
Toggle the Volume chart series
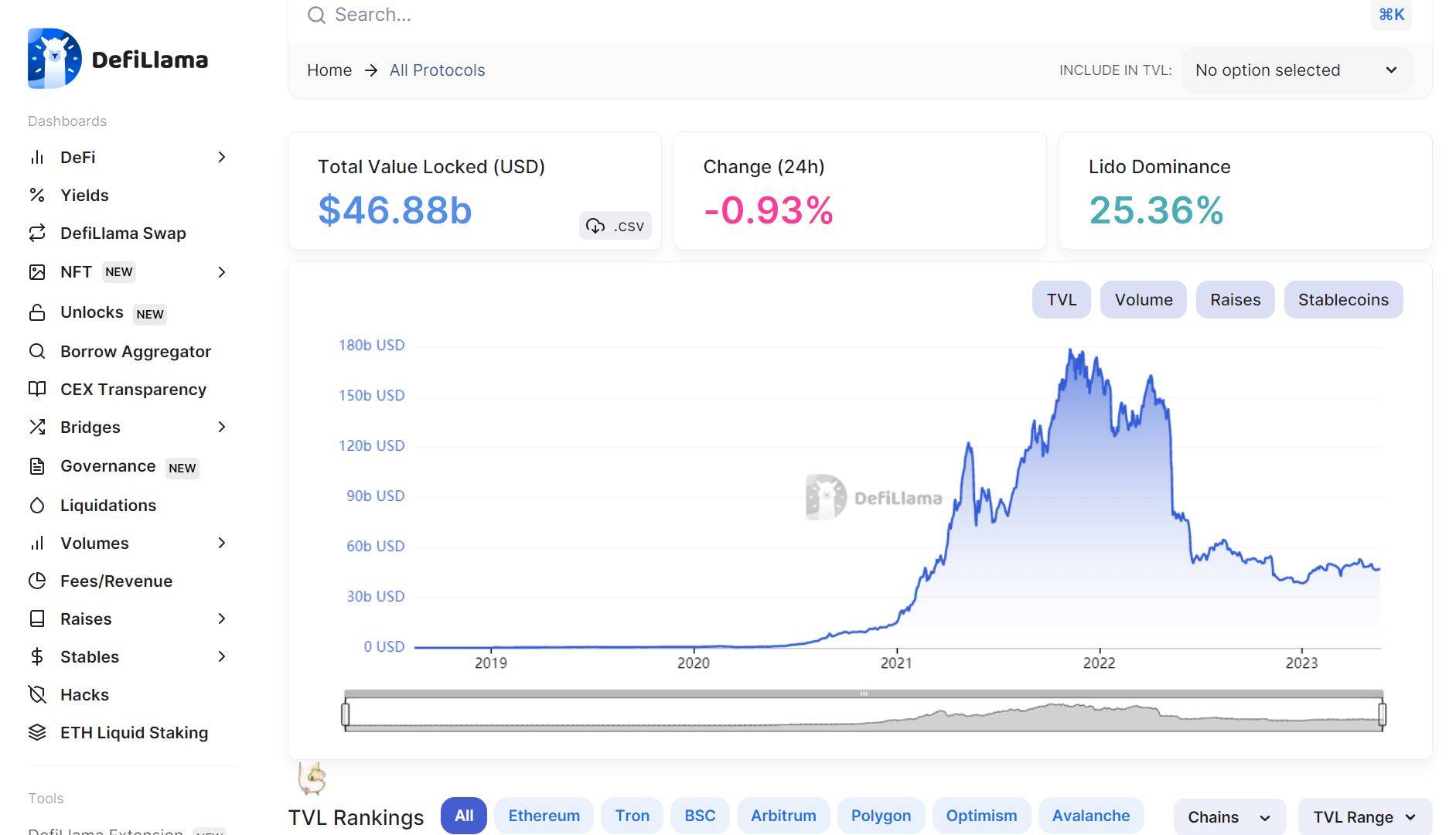(1143, 300)
